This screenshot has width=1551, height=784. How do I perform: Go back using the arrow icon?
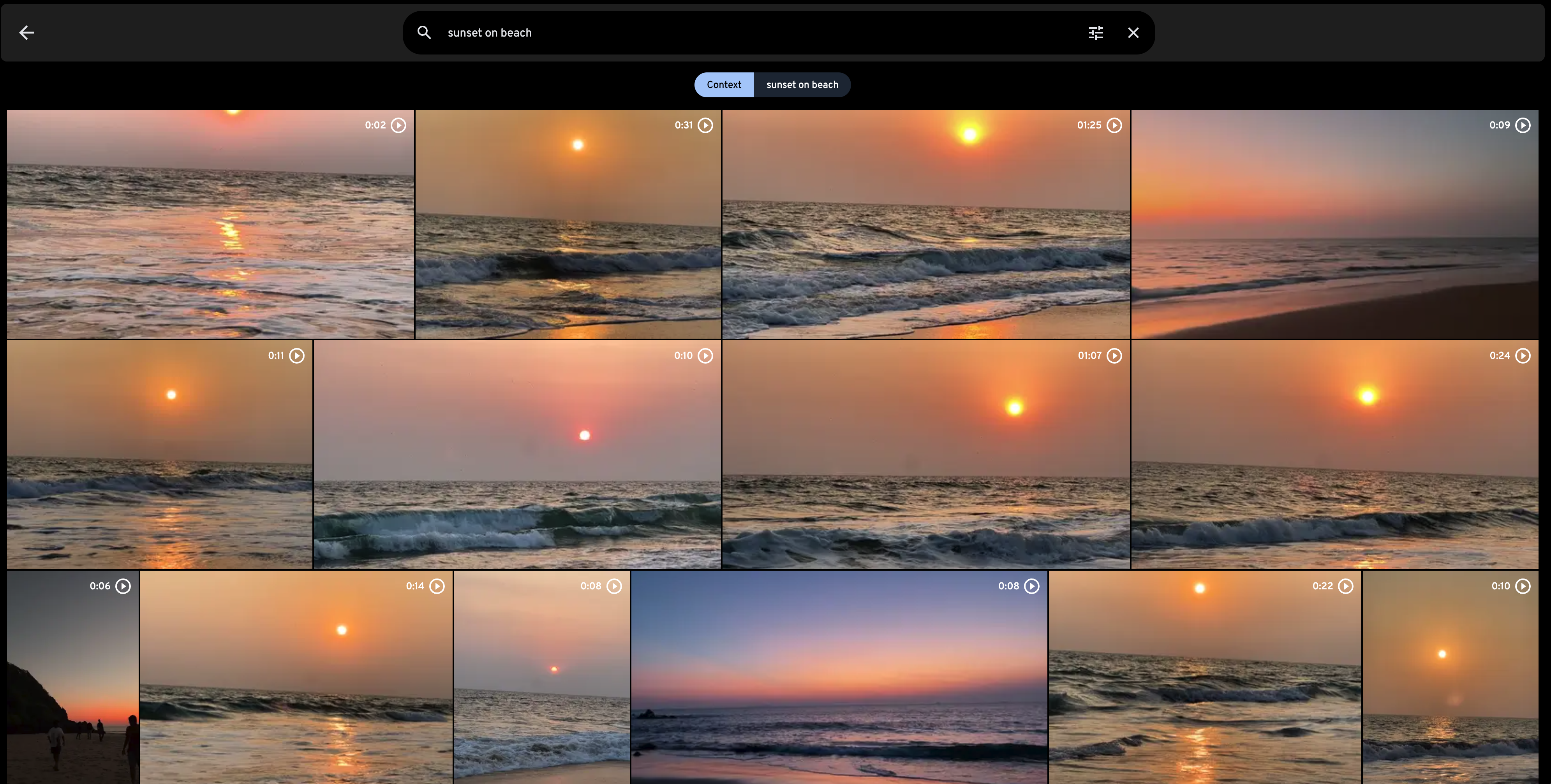point(26,32)
